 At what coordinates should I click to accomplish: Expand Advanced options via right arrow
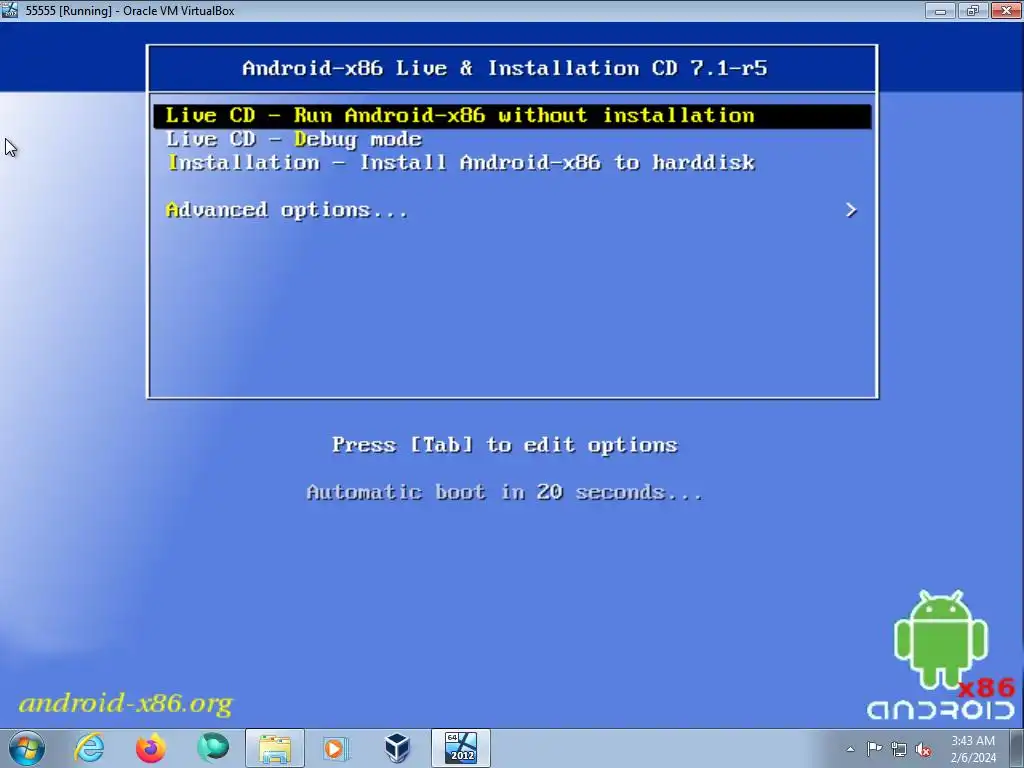pos(851,210)
